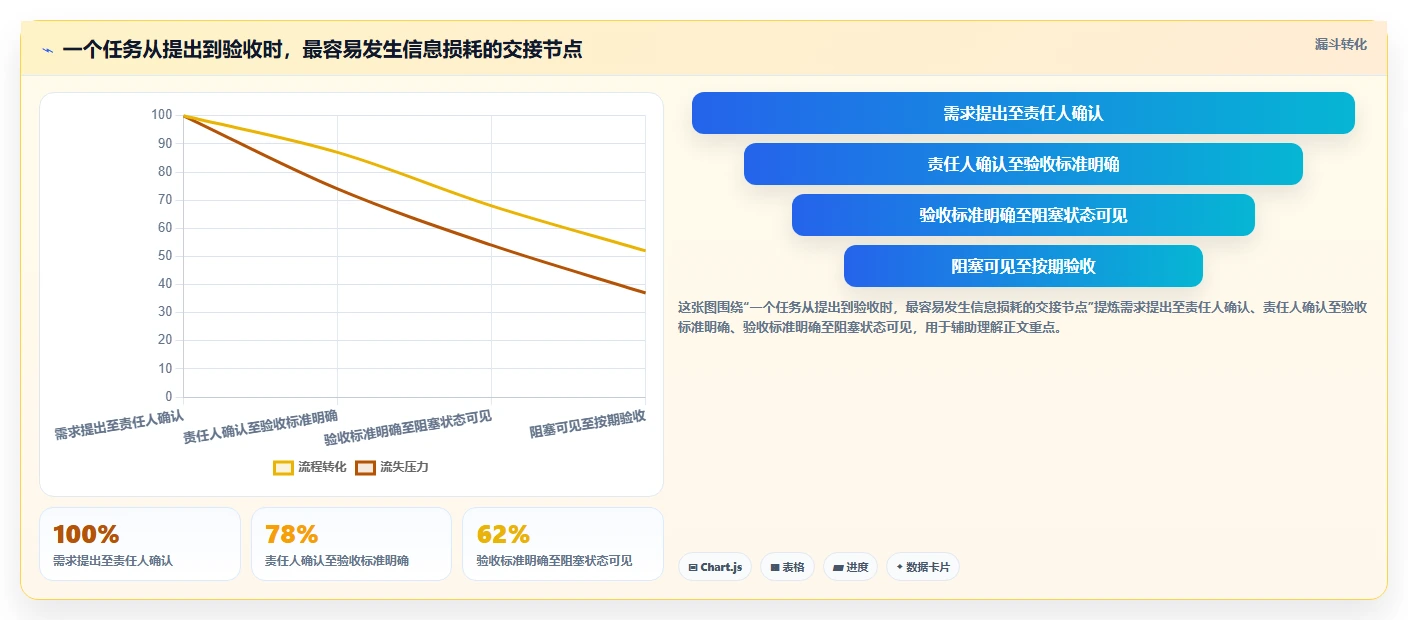Click x-axis label 验收标准明确至阻塞状态可见

(408, 427)
